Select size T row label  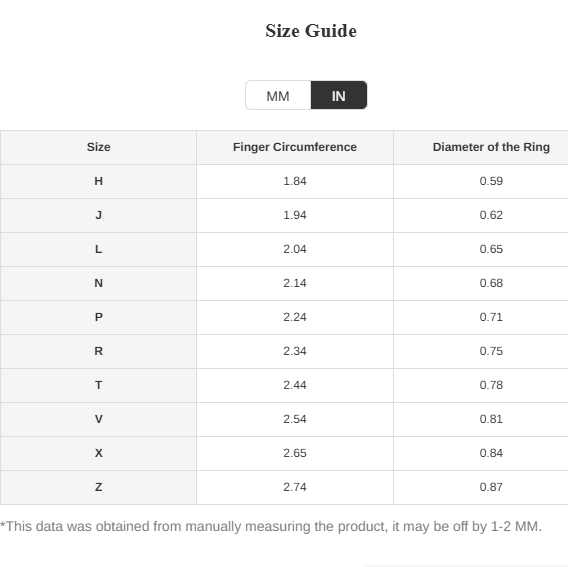pyautogui.click(x=99, y=385)
